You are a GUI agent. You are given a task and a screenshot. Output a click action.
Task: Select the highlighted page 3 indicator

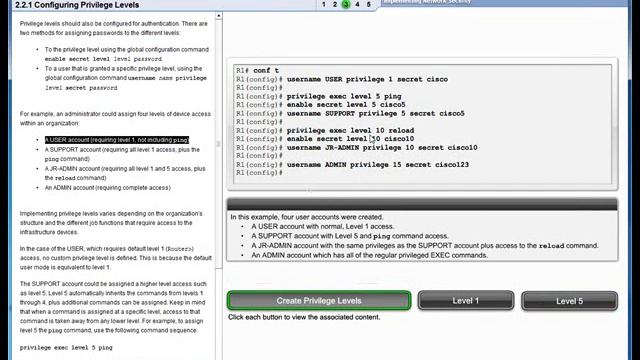click(x=346, y=4)
